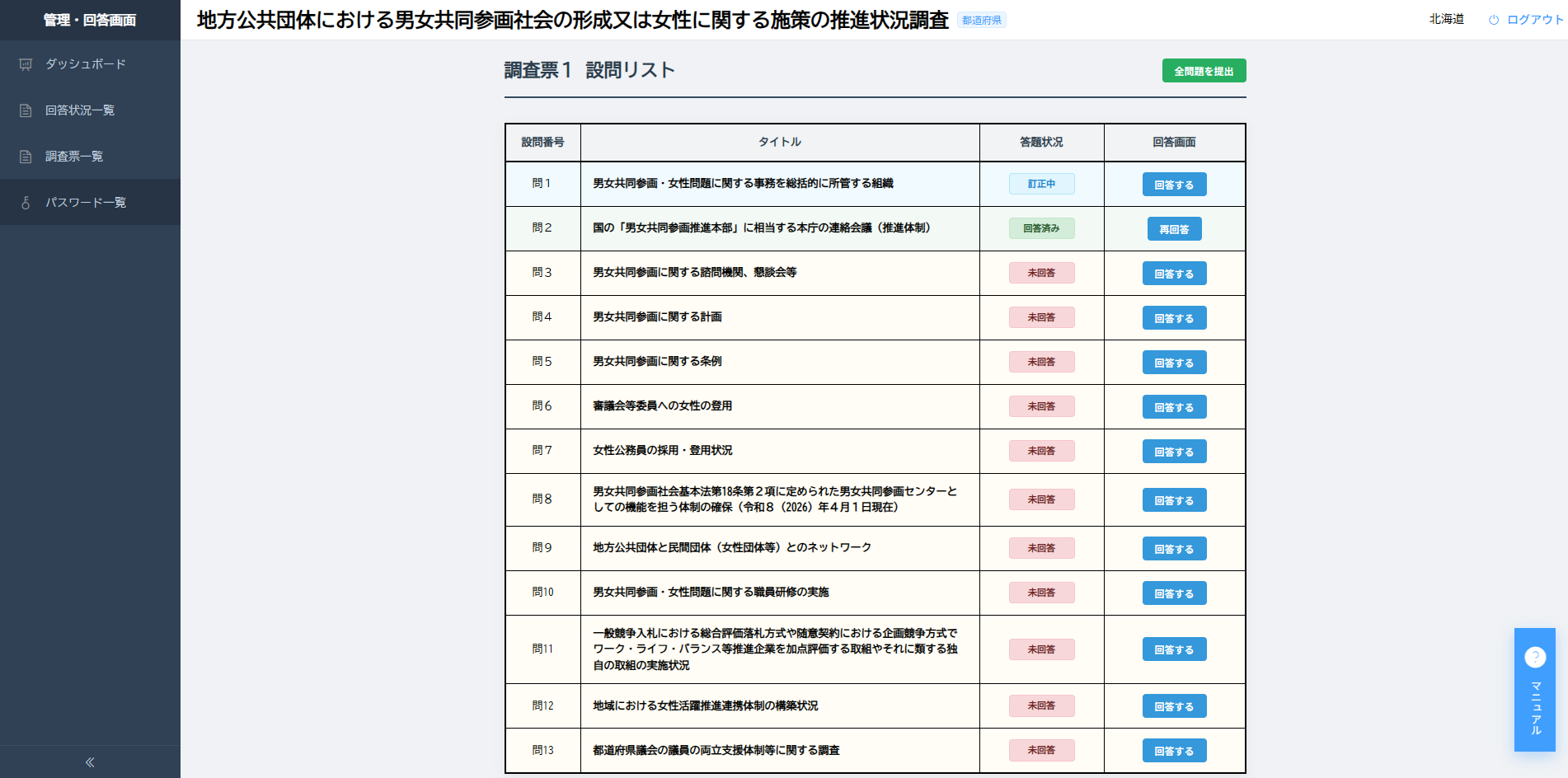Open ダッシュボード menu item
This screenshot has height=778, width=1568.
[x=90, y=63]
